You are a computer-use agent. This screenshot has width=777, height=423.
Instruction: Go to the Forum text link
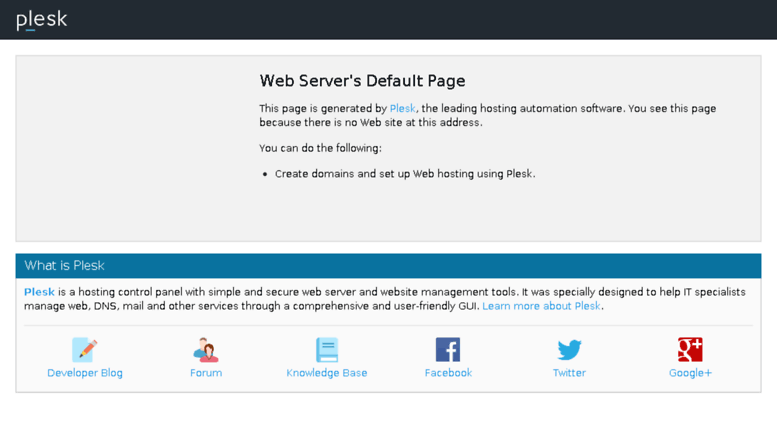click(x=206, y=373)
